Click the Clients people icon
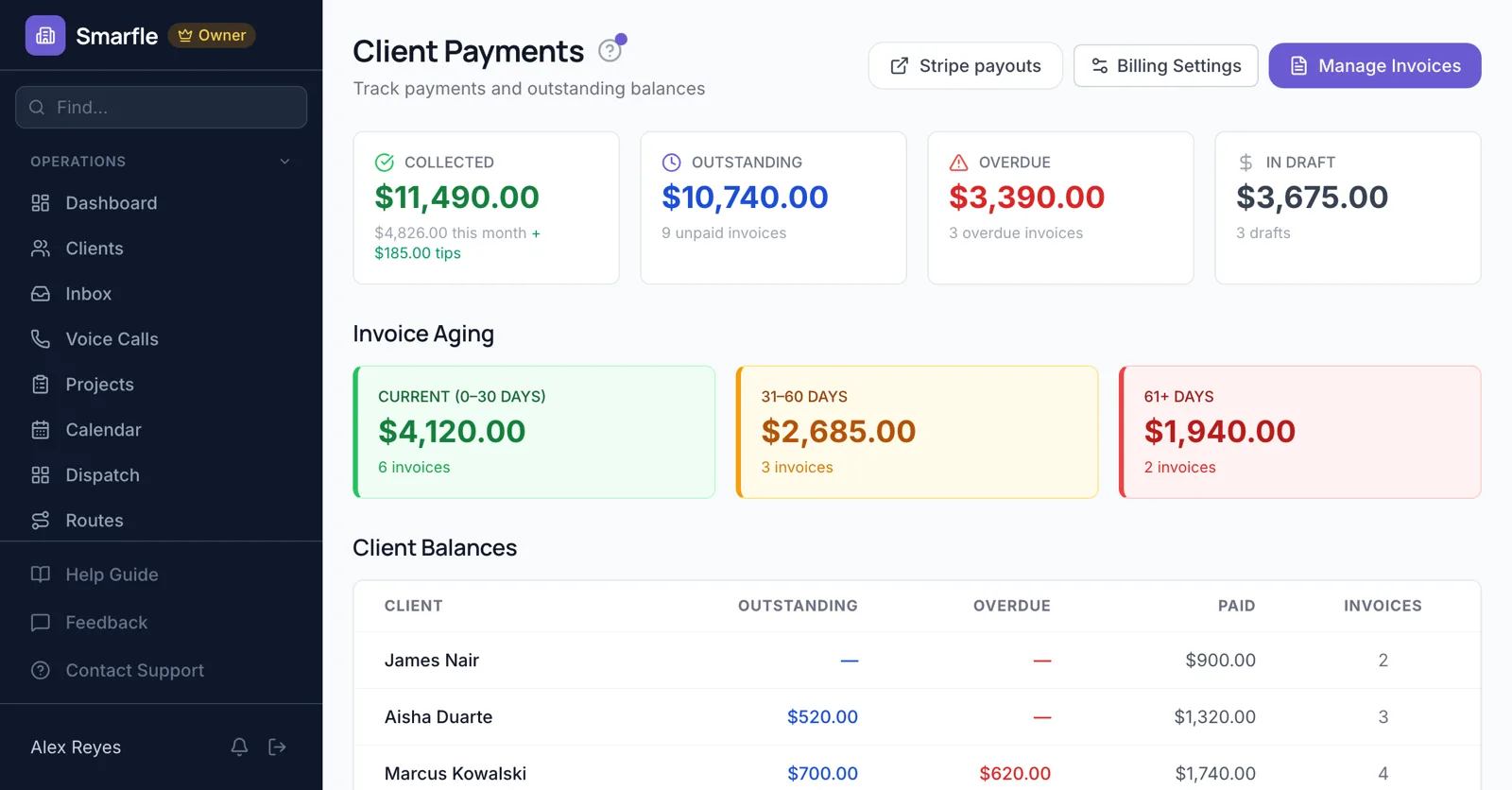 tap(41, 249)
